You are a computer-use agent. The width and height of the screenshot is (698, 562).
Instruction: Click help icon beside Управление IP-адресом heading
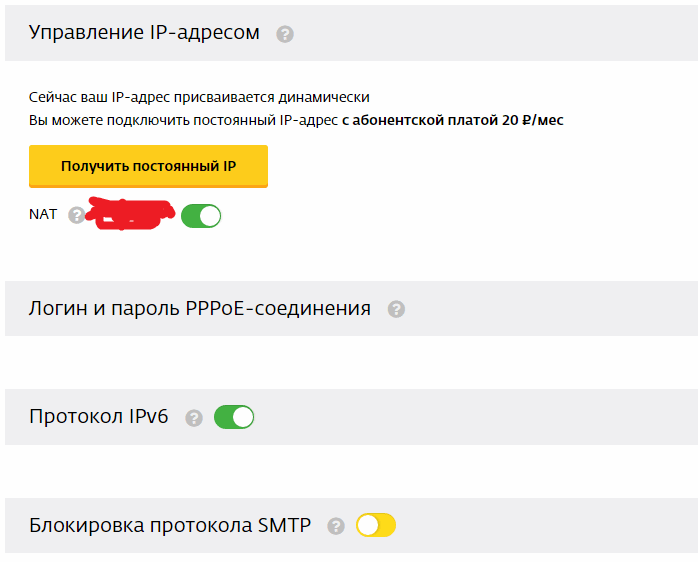[x=285, y=34]
